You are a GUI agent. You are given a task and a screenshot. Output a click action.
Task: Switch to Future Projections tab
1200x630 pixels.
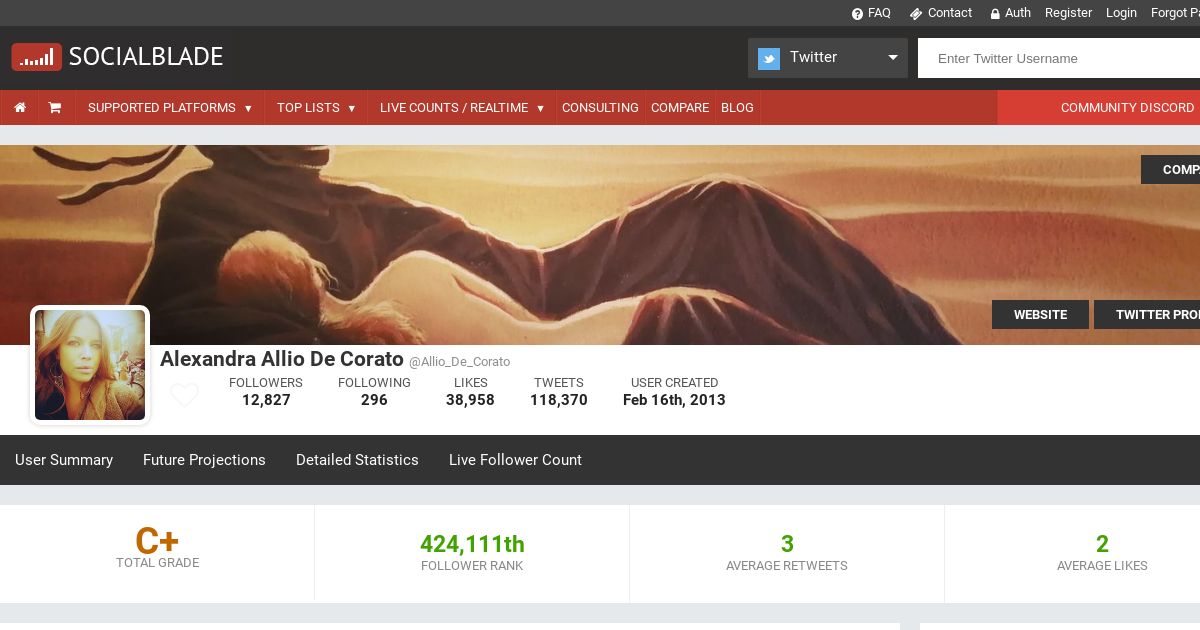click(x=204, y=460)
